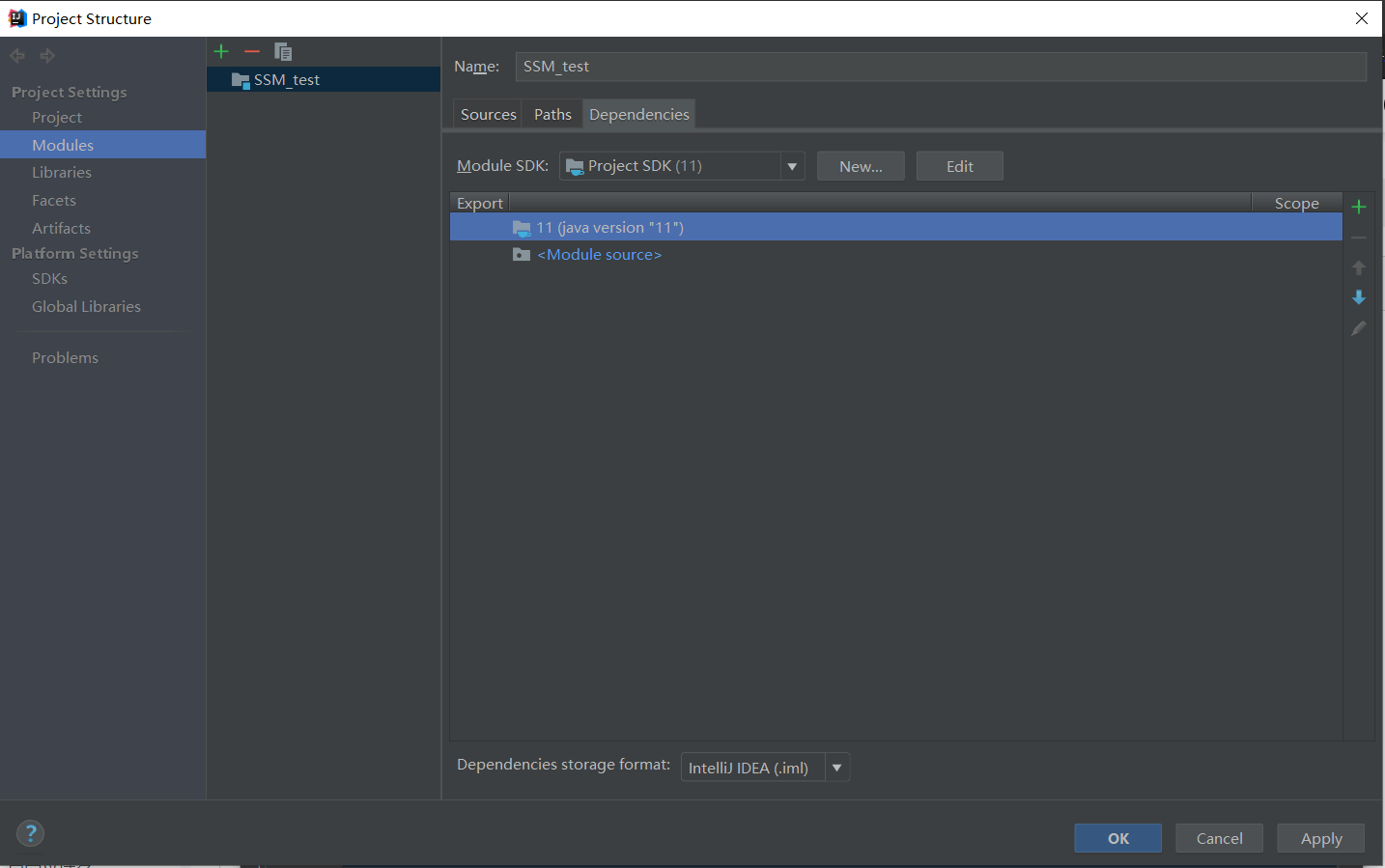Viewport: 1385px width, 868px height.
Task: Open SDKs under Platform Settings
Action: [x=49, y=278]
